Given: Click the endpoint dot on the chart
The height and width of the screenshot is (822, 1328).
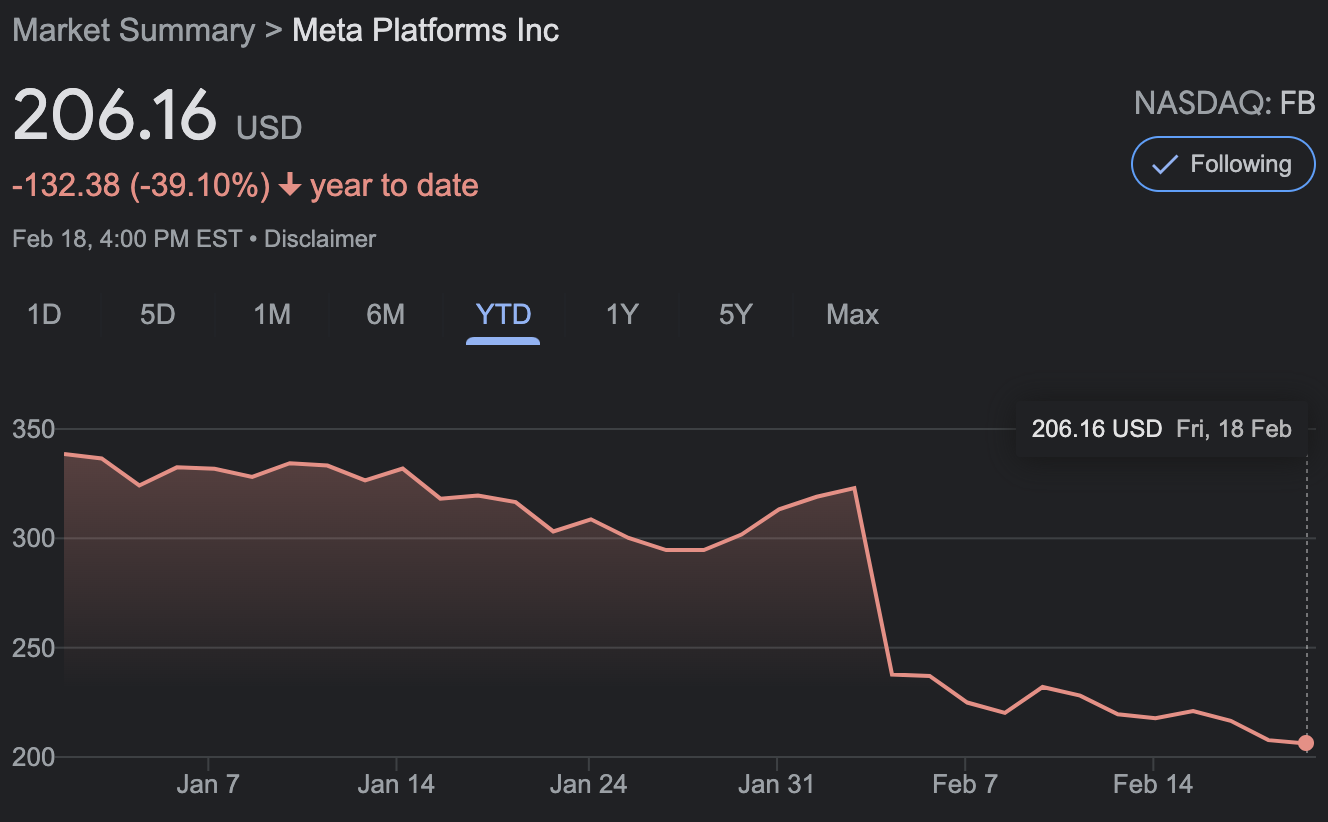Looking at the screenshot, I should (x=1306, y=743).
